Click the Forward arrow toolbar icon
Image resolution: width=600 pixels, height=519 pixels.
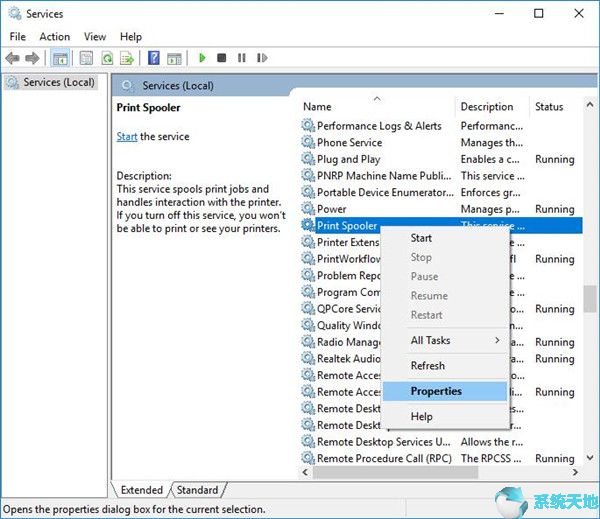(x=32, y=58)
